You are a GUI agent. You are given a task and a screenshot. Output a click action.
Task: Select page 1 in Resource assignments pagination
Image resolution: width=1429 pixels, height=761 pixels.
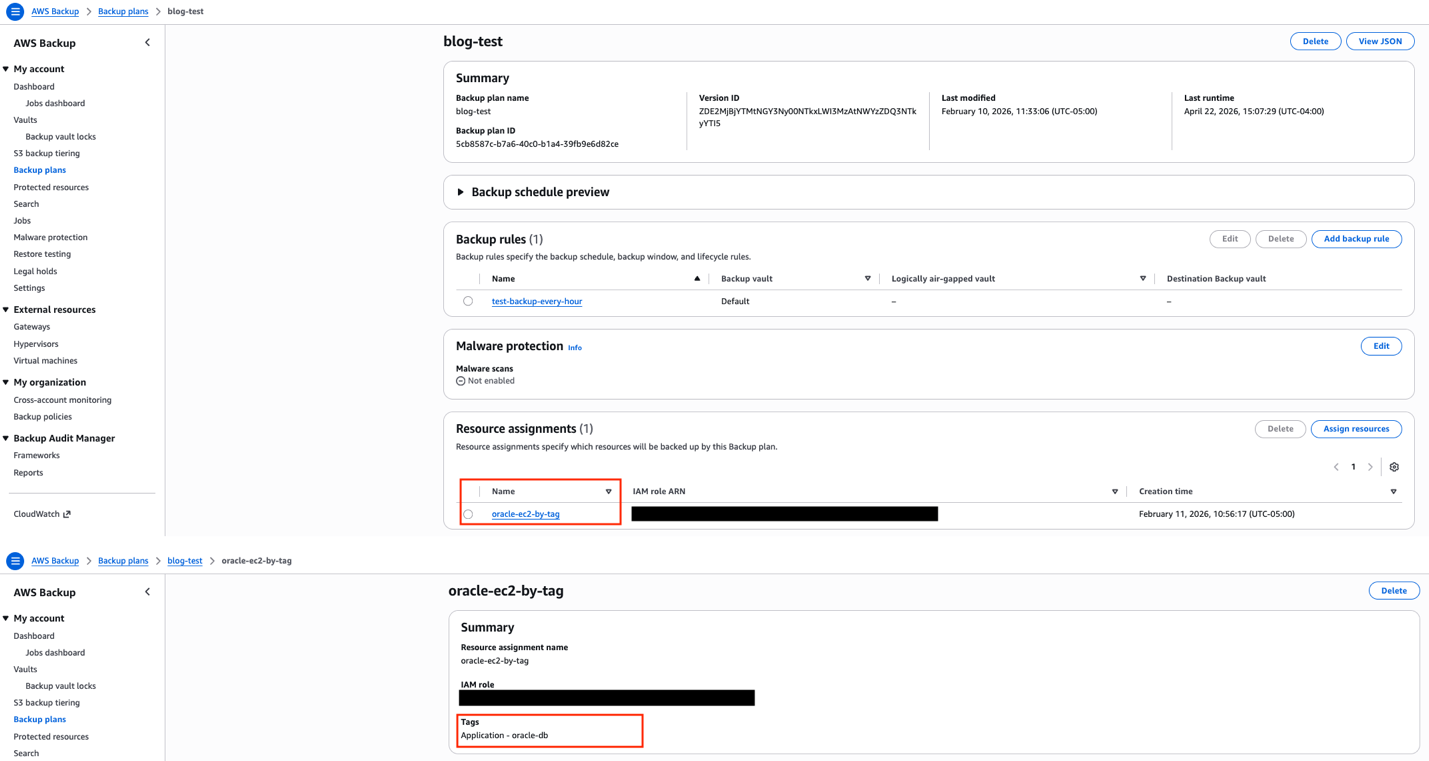pyautogui.click(x=1353, y=467)
